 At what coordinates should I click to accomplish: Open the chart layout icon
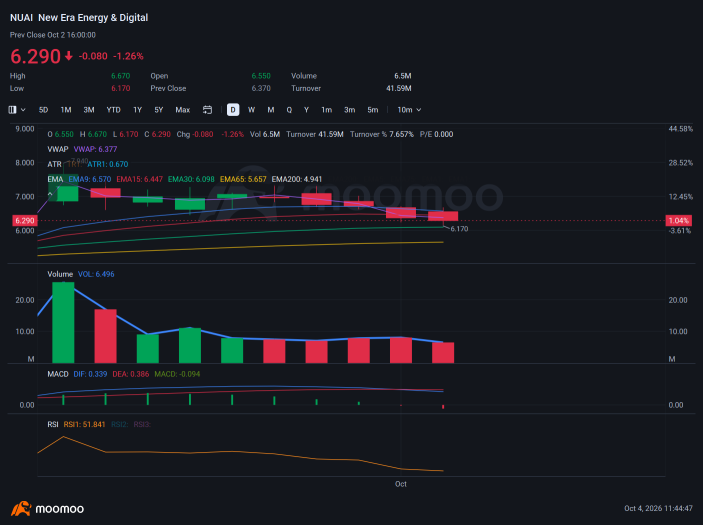point(13,110)
